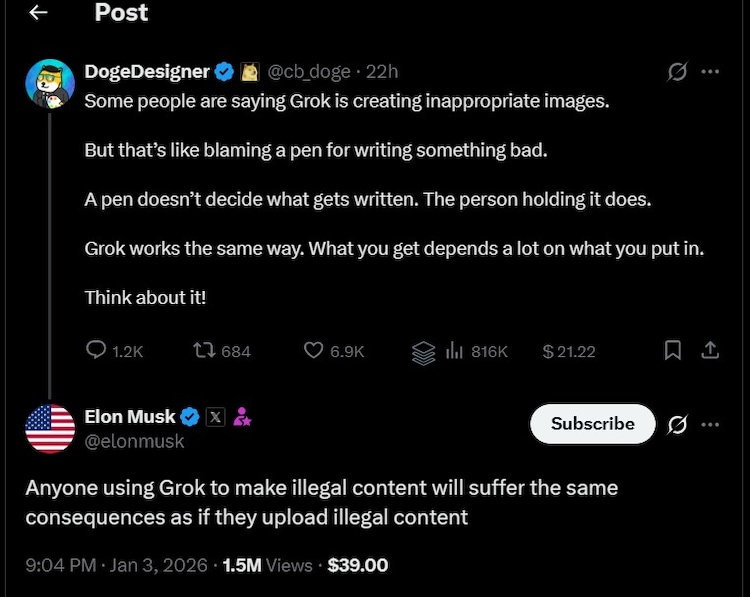Open more options on DogeDesigner's post

pos(710,72)
